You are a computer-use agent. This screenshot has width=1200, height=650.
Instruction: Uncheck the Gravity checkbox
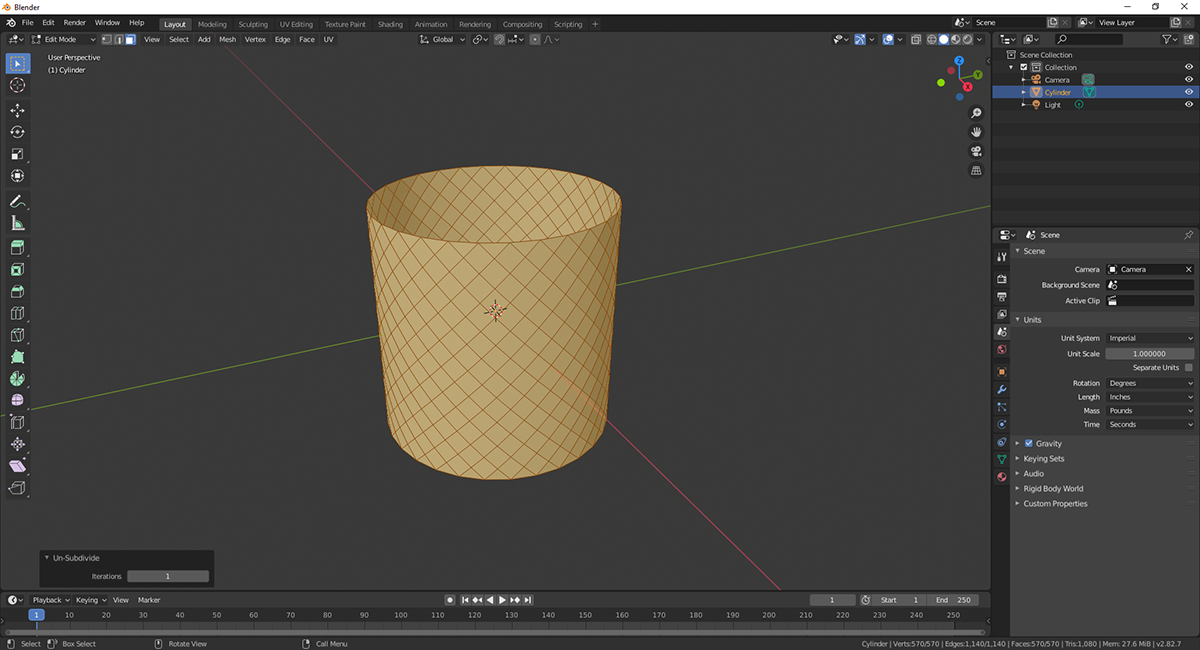pos(1028,443)
